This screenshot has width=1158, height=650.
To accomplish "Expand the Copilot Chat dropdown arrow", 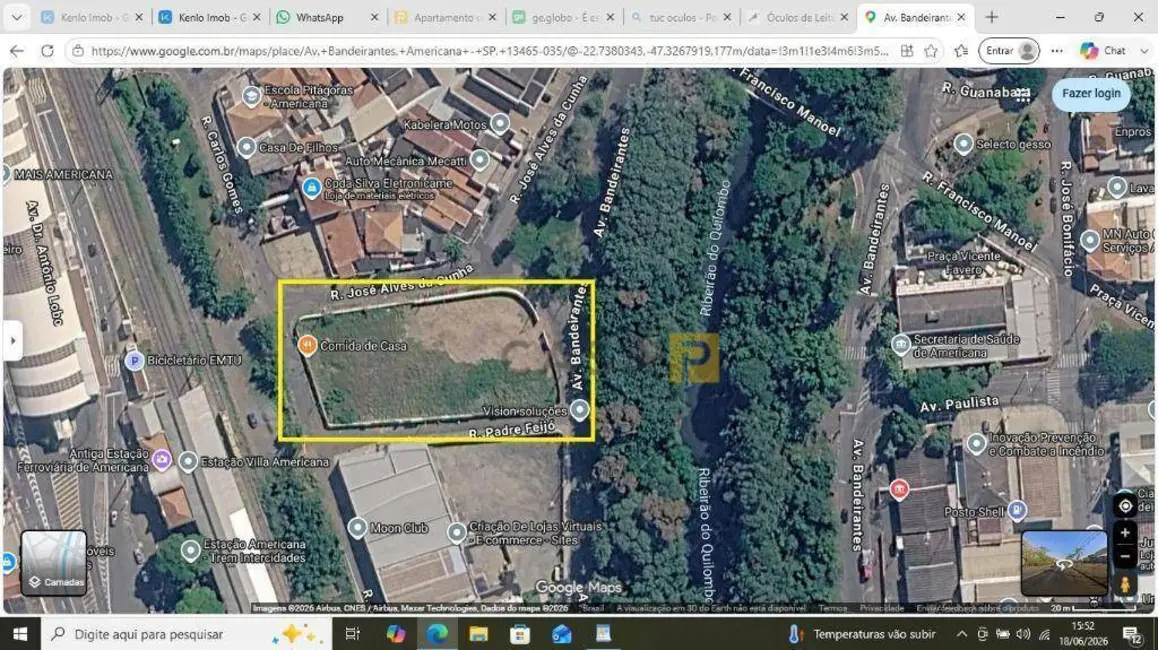I will pyautogui.click(x=1144, y=51).
